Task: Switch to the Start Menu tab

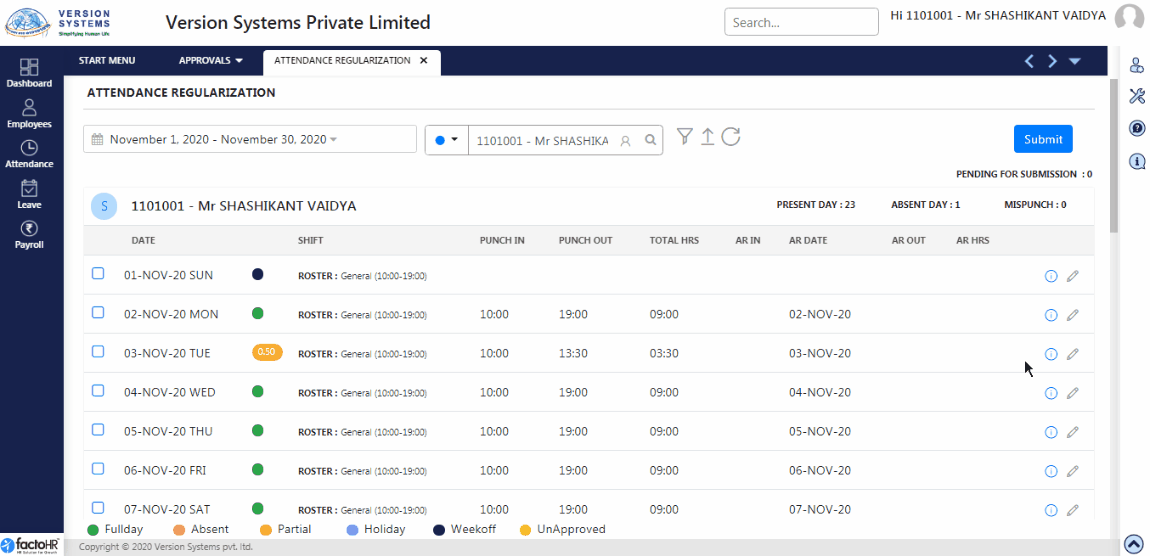Action: click(107, 61)
